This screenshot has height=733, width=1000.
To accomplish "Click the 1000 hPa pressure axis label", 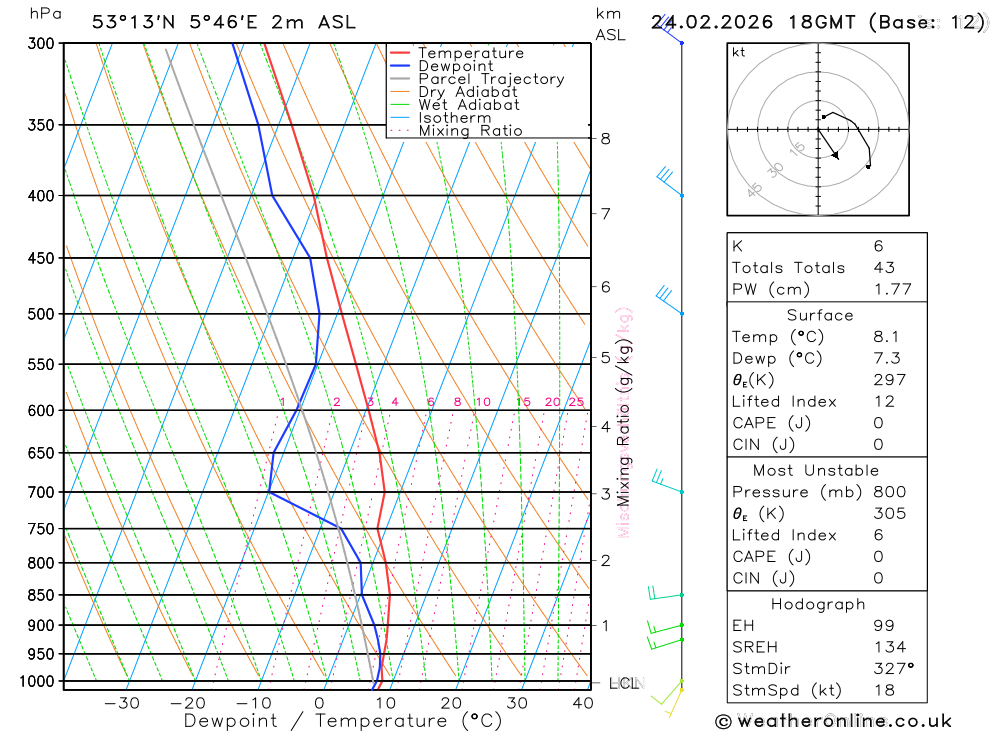I will (37, 681).
